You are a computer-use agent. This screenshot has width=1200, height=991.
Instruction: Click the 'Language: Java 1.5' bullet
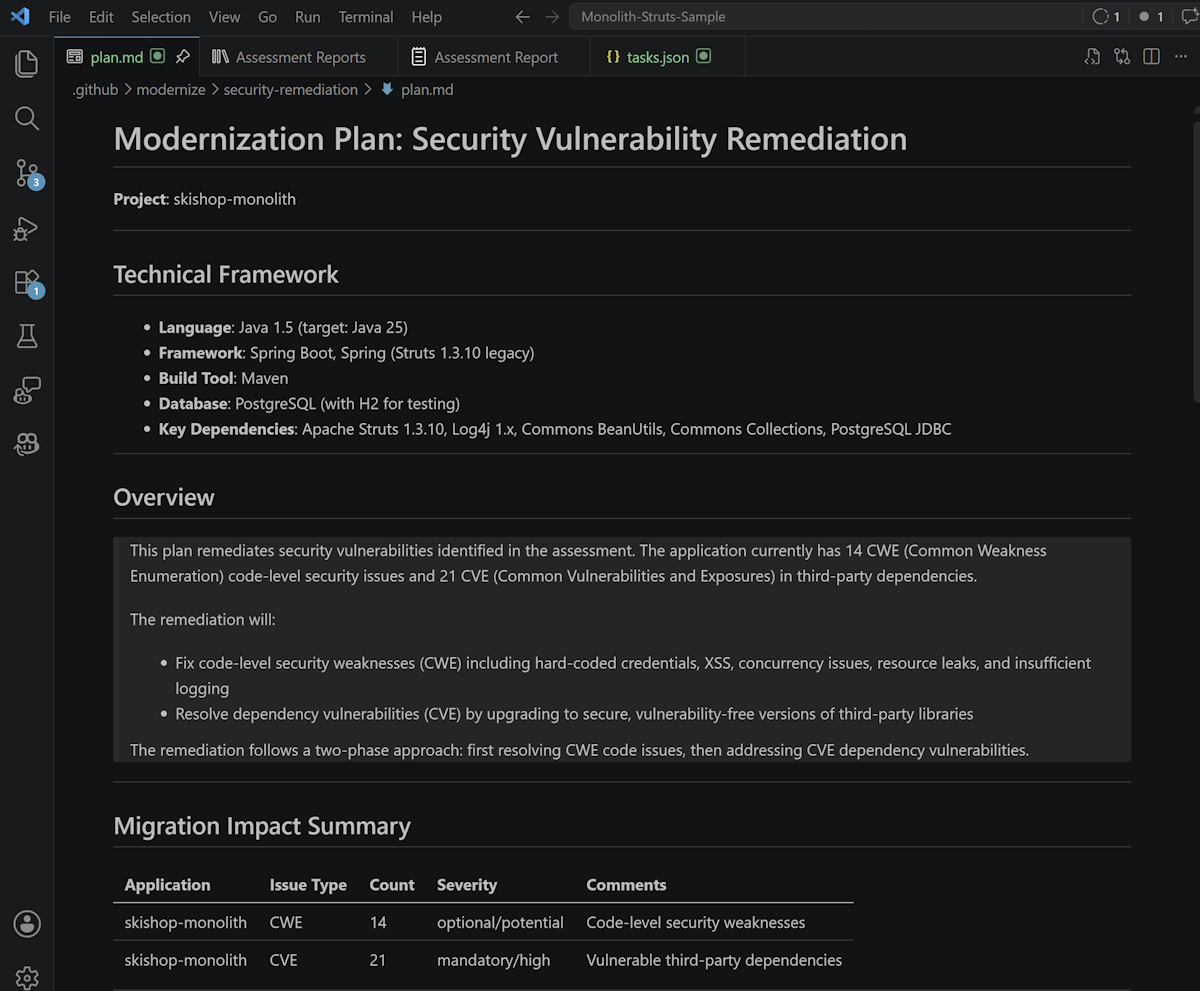tap(283, 327)
